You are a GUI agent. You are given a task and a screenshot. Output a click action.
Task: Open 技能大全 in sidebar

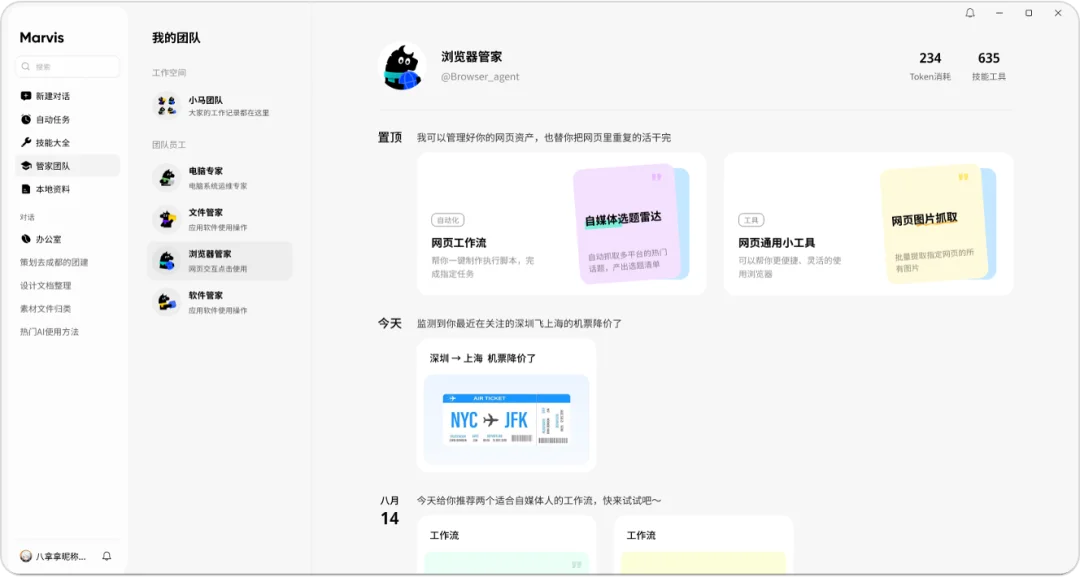pyautogui.click(x=67, y=143)
